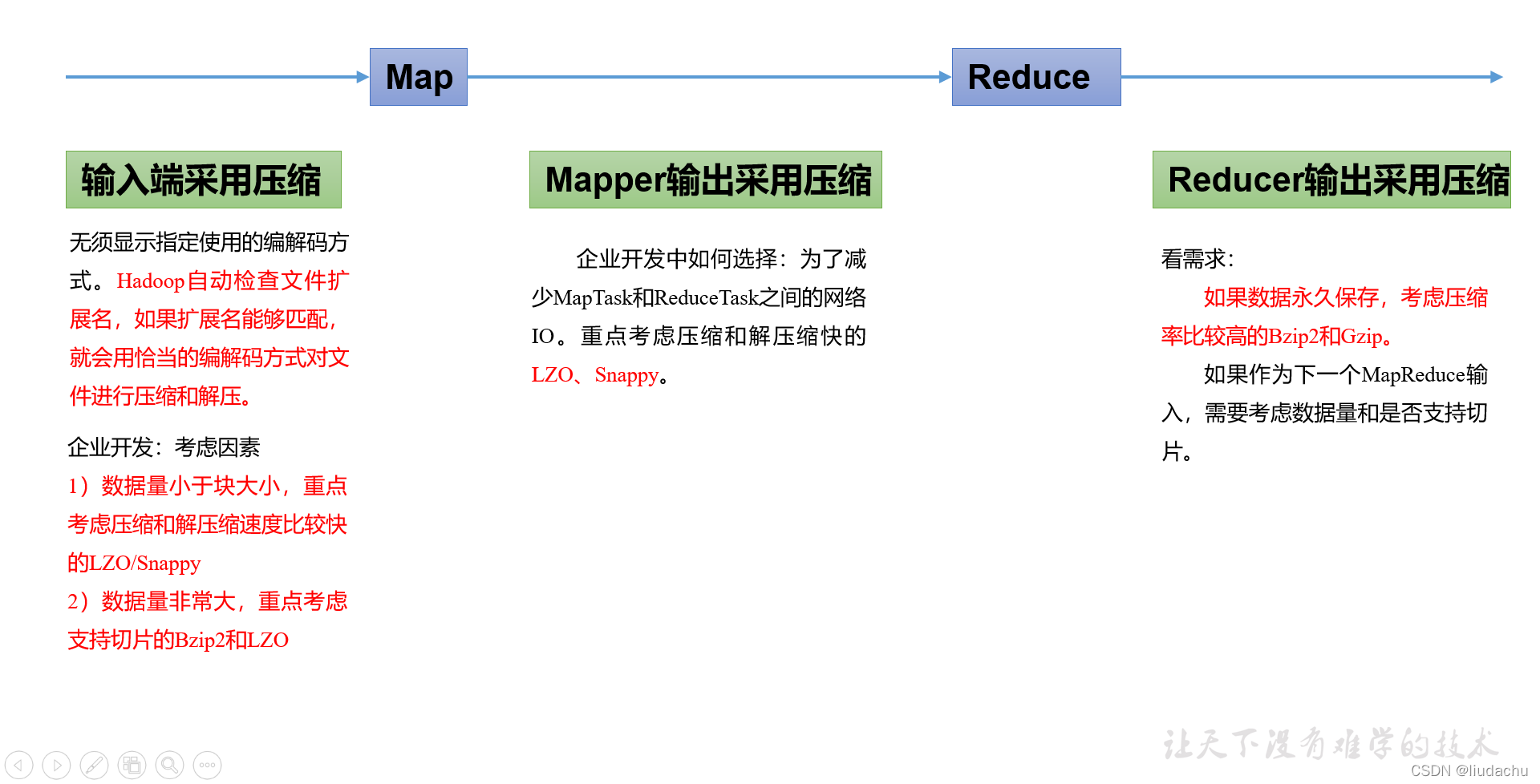Click the CSDN @liudachu credit text
Image resolution: width=1540 pixels, height=784 pixels.
coord(1469,770)
